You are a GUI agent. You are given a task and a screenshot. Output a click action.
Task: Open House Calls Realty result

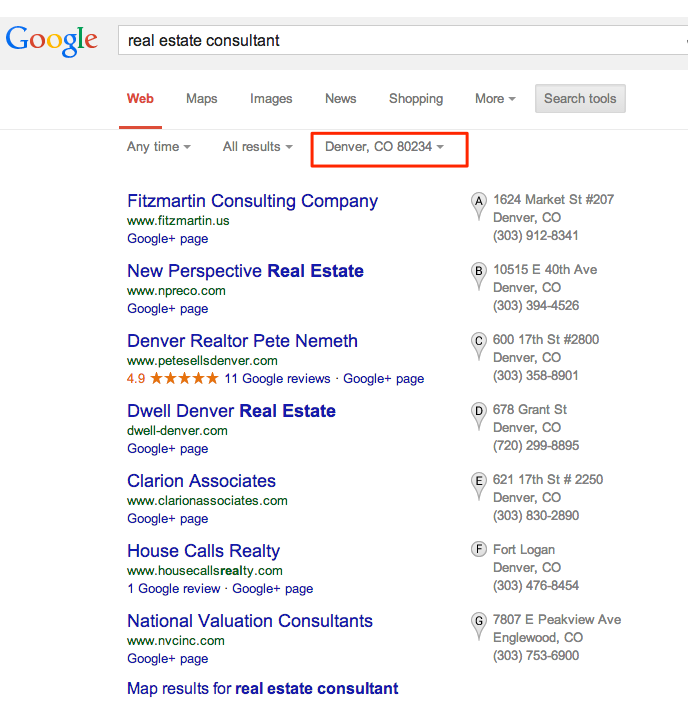(203, 551)
